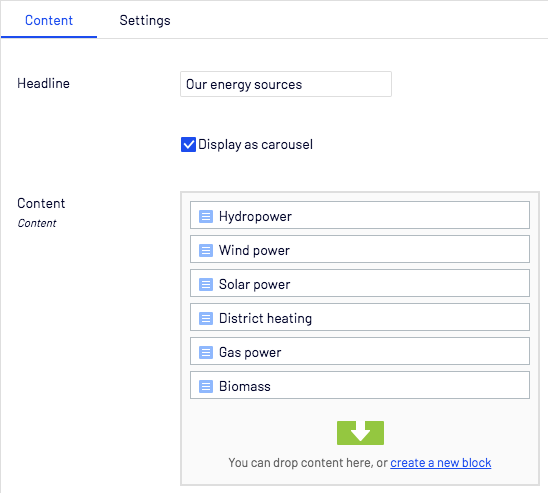Select the Gas power content item
The width and height of the screenshot is (548, 493).
click(x=360, y=351)
